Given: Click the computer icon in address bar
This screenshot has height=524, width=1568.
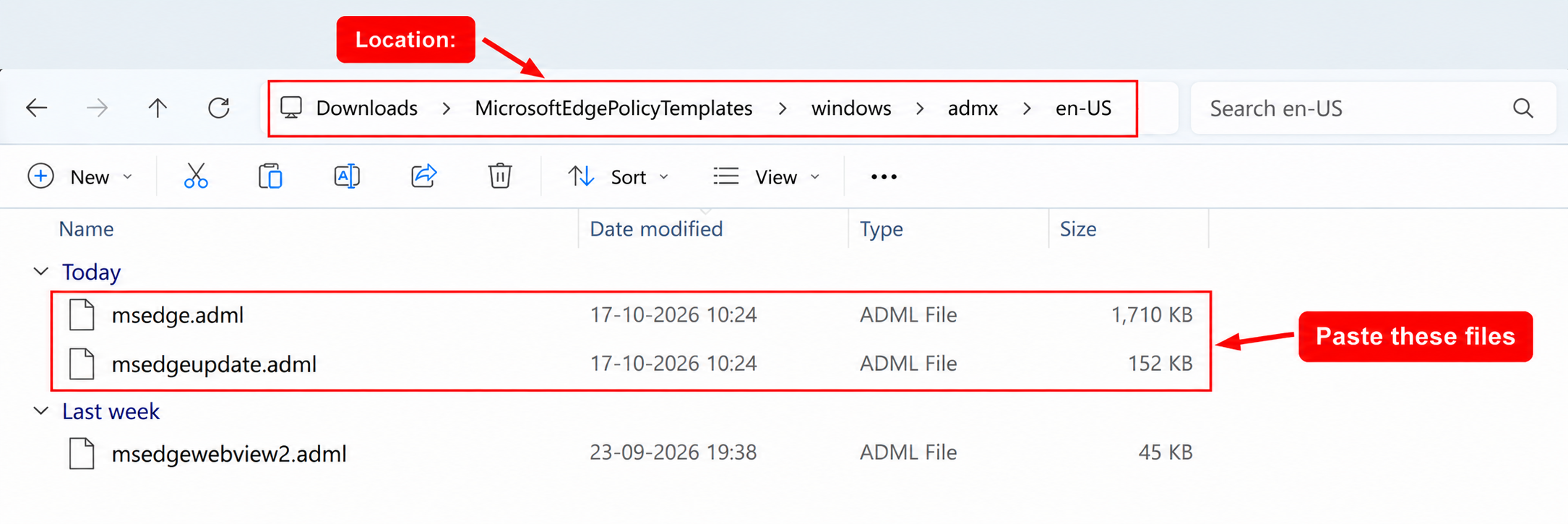Looking at the screenshot, I should [291, 108].
